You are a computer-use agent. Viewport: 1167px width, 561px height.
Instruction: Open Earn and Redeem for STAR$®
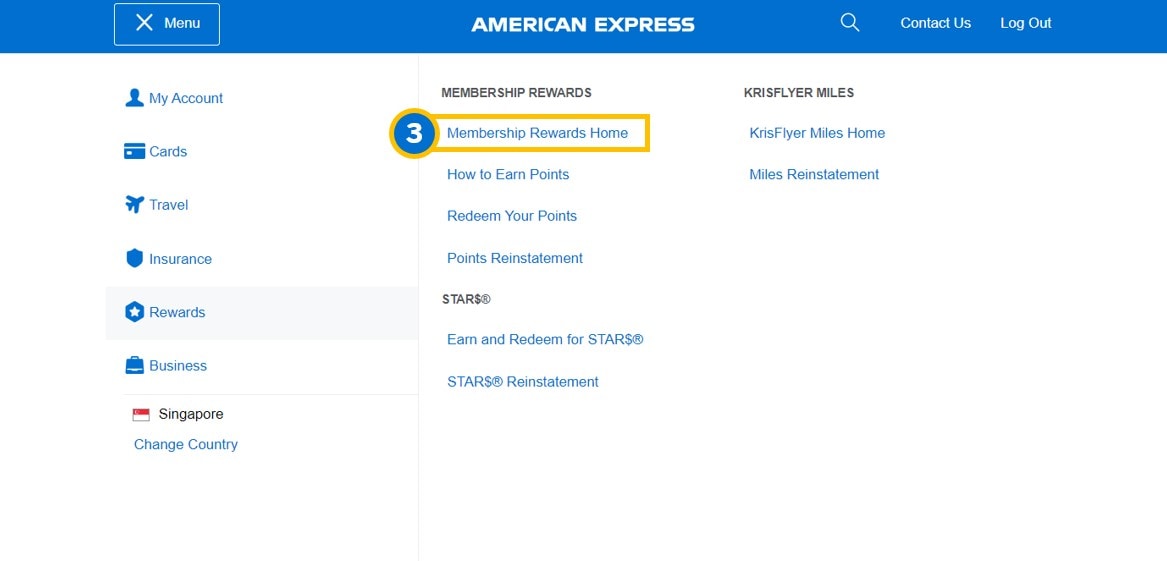(545, 339)
